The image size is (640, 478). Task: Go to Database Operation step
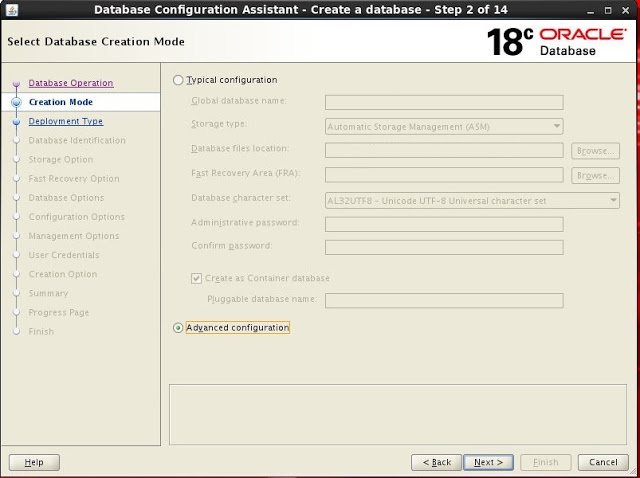click(x=71, y=83)
